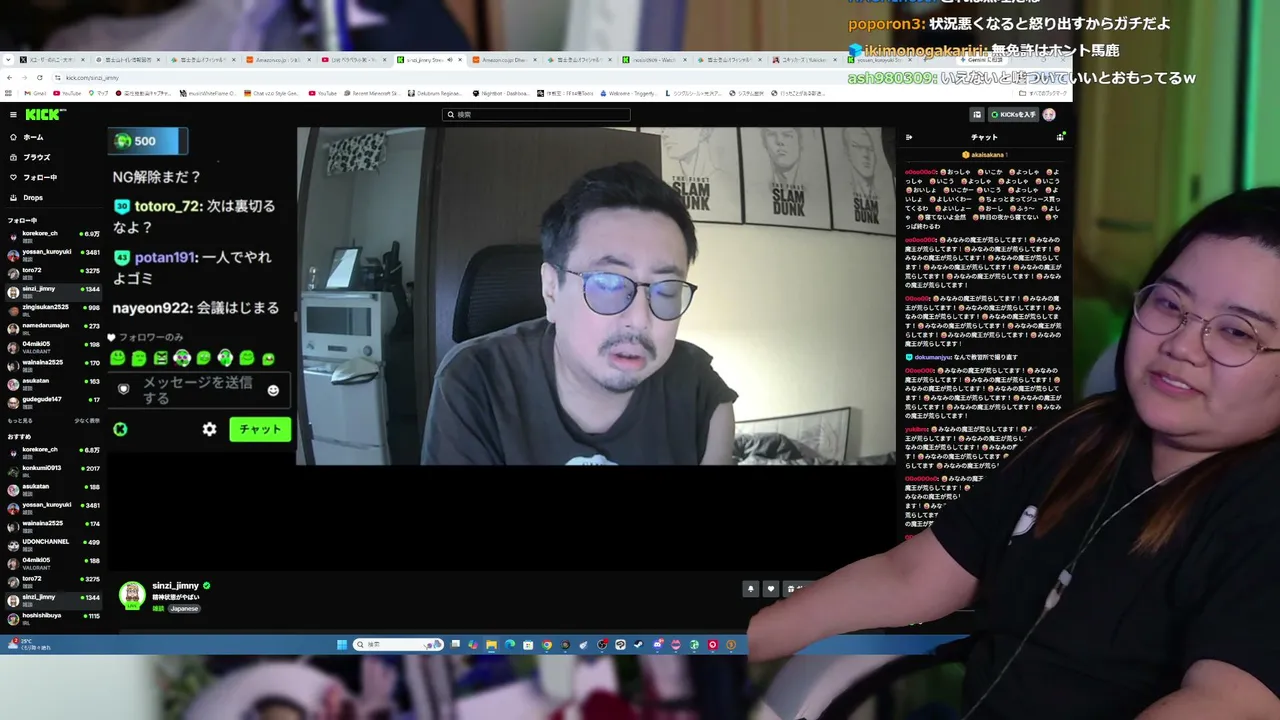The height and width of the screenshot is (720, 1280).
Task: Click もっと見る under followed channels
Action: [x=20, y=421]
